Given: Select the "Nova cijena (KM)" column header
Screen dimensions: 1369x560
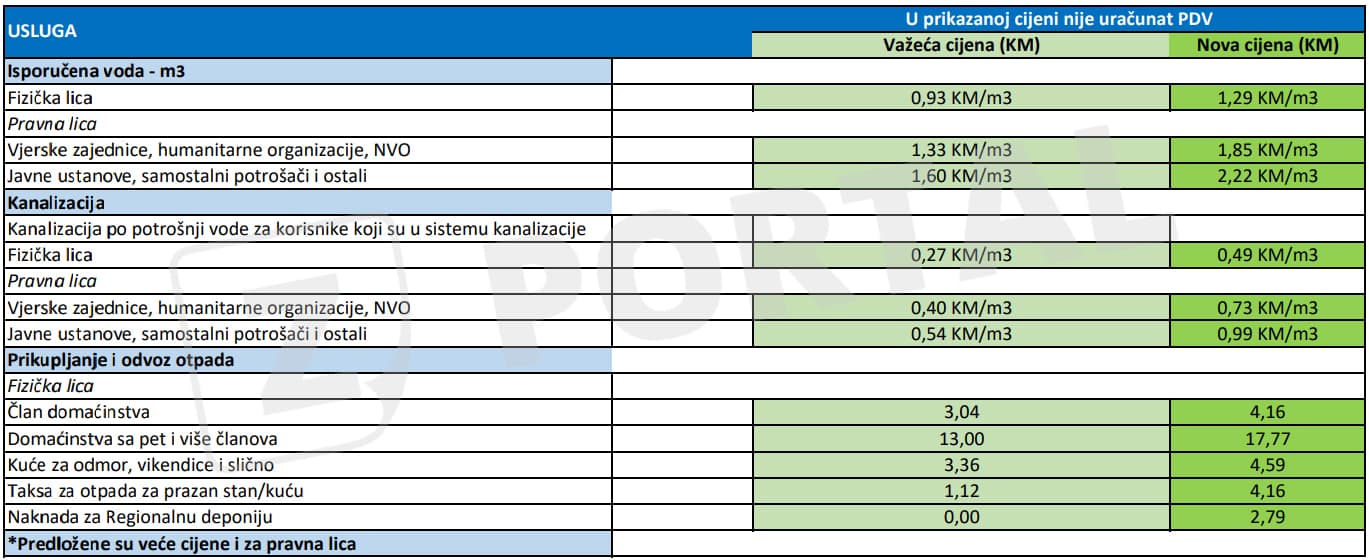Looking at the screenshot, I should pos(1267,46).
